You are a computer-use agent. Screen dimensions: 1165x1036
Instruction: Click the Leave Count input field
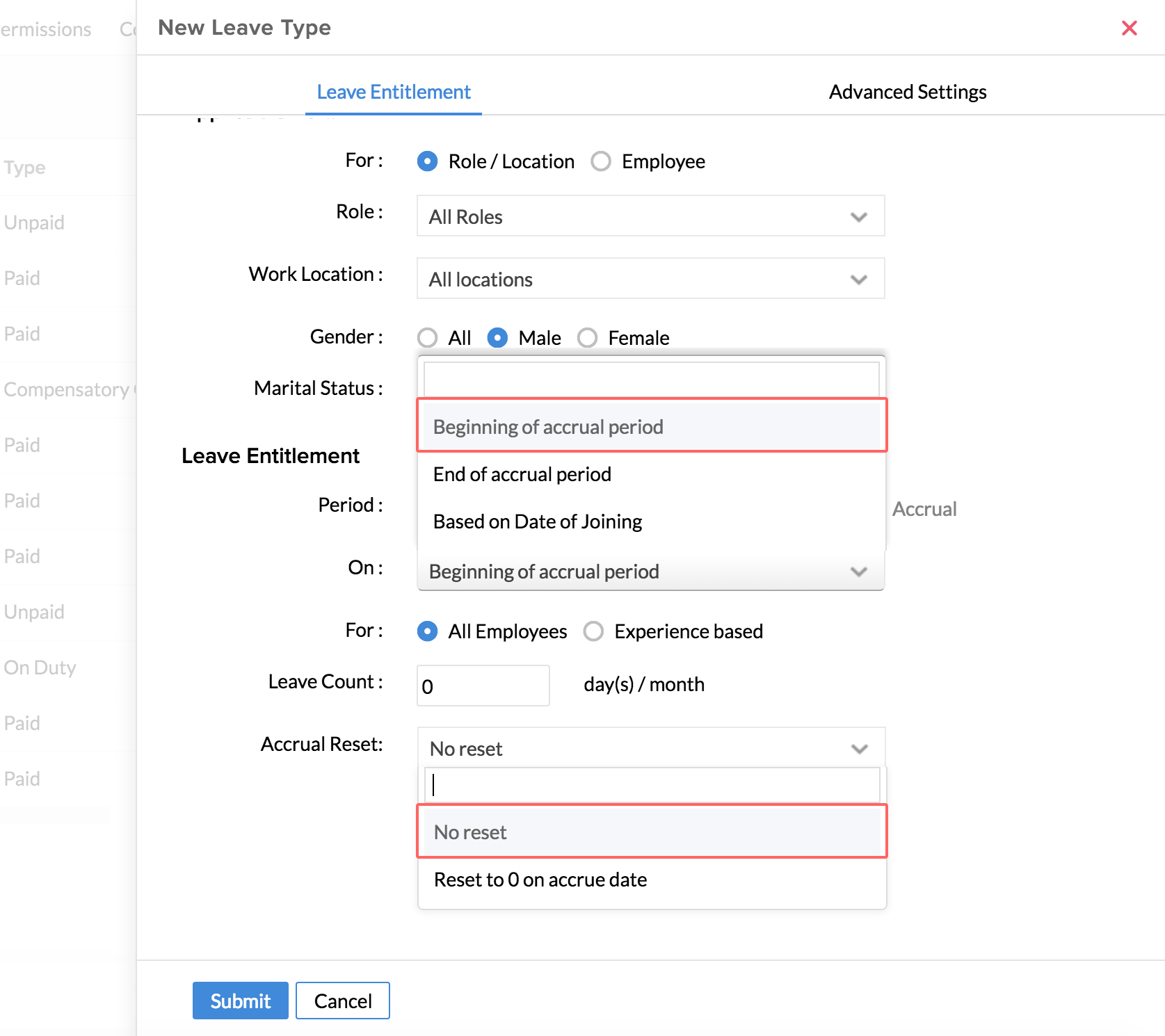pos(483,686)
